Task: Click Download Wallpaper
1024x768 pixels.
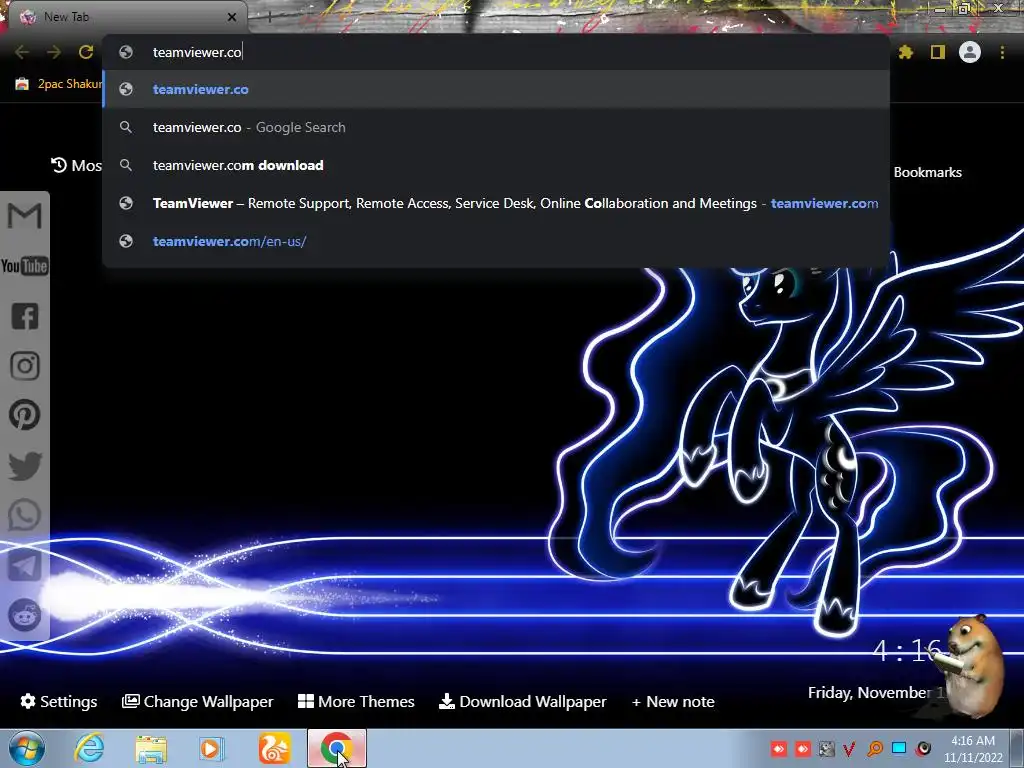Action: [522, 701]
